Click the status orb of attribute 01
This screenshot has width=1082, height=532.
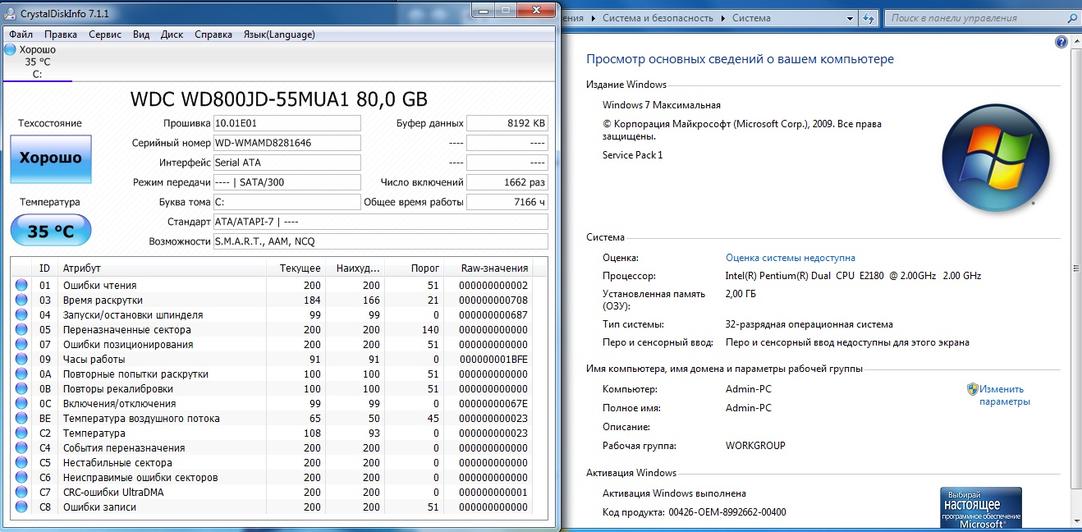(21, 285)
